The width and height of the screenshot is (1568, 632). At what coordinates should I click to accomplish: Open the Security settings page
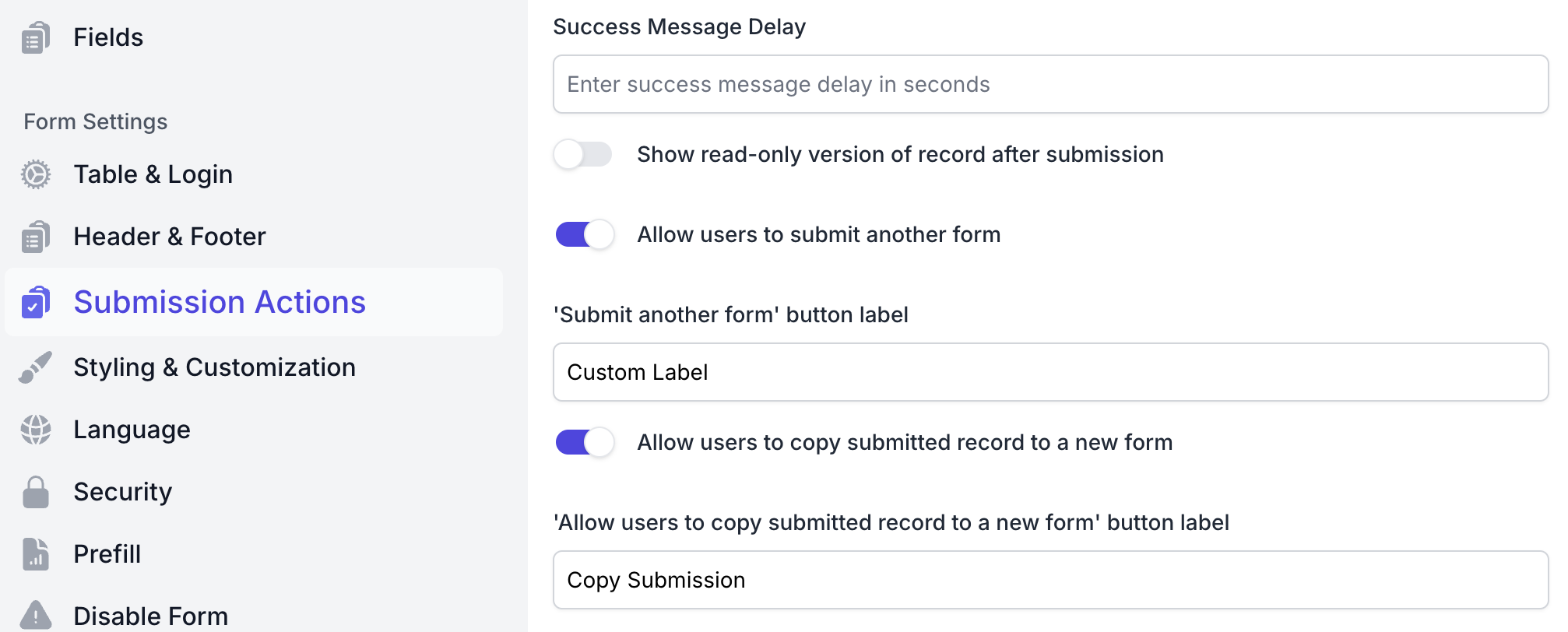click(122, 492)
